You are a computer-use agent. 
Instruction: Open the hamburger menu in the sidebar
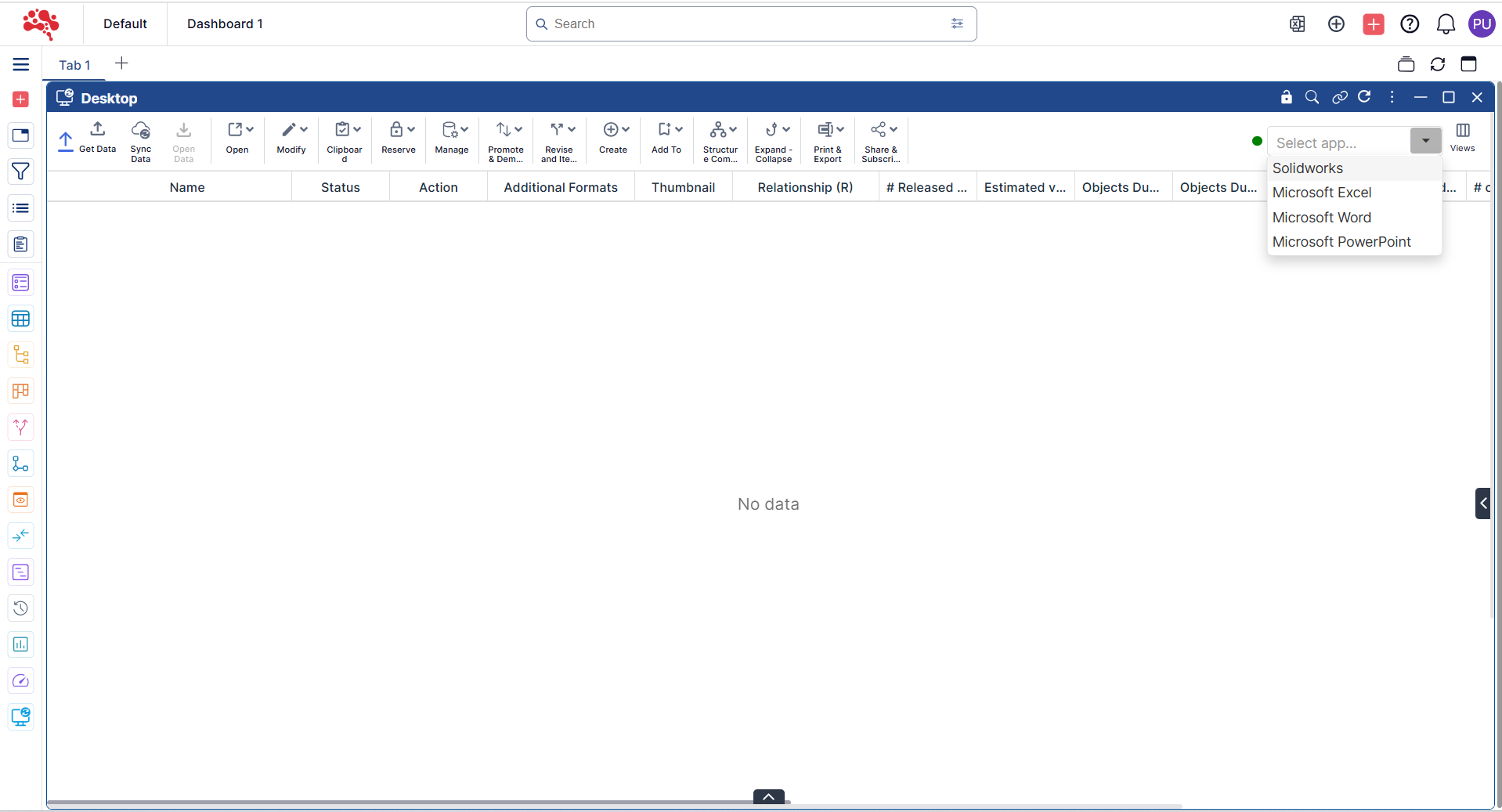pos(21,64)
